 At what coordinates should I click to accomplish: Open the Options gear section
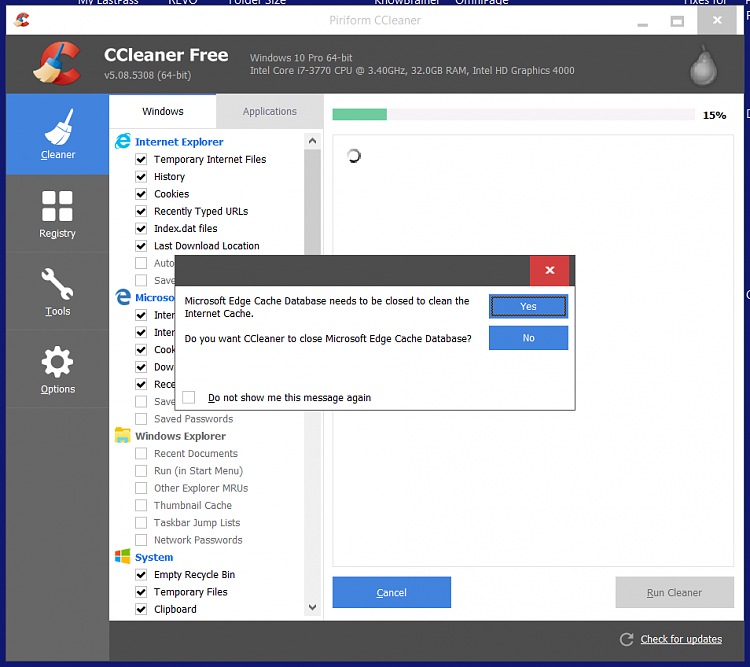tap(57, 369)
